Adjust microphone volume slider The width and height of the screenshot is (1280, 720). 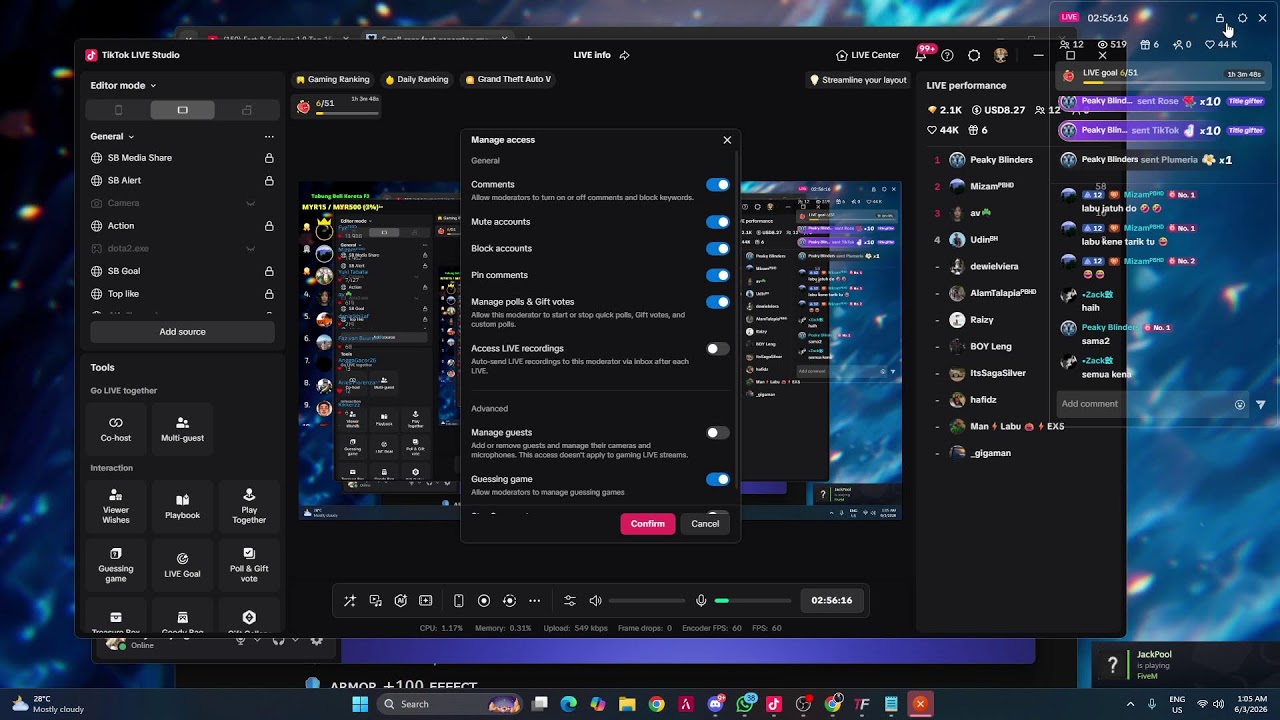coord(753,601)
